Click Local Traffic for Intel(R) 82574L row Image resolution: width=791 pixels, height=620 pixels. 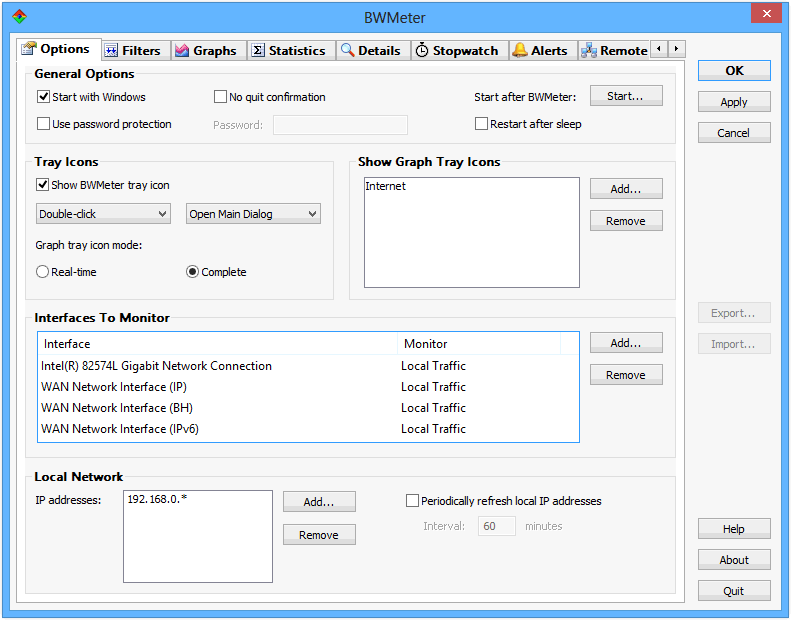tap(433, 366)
